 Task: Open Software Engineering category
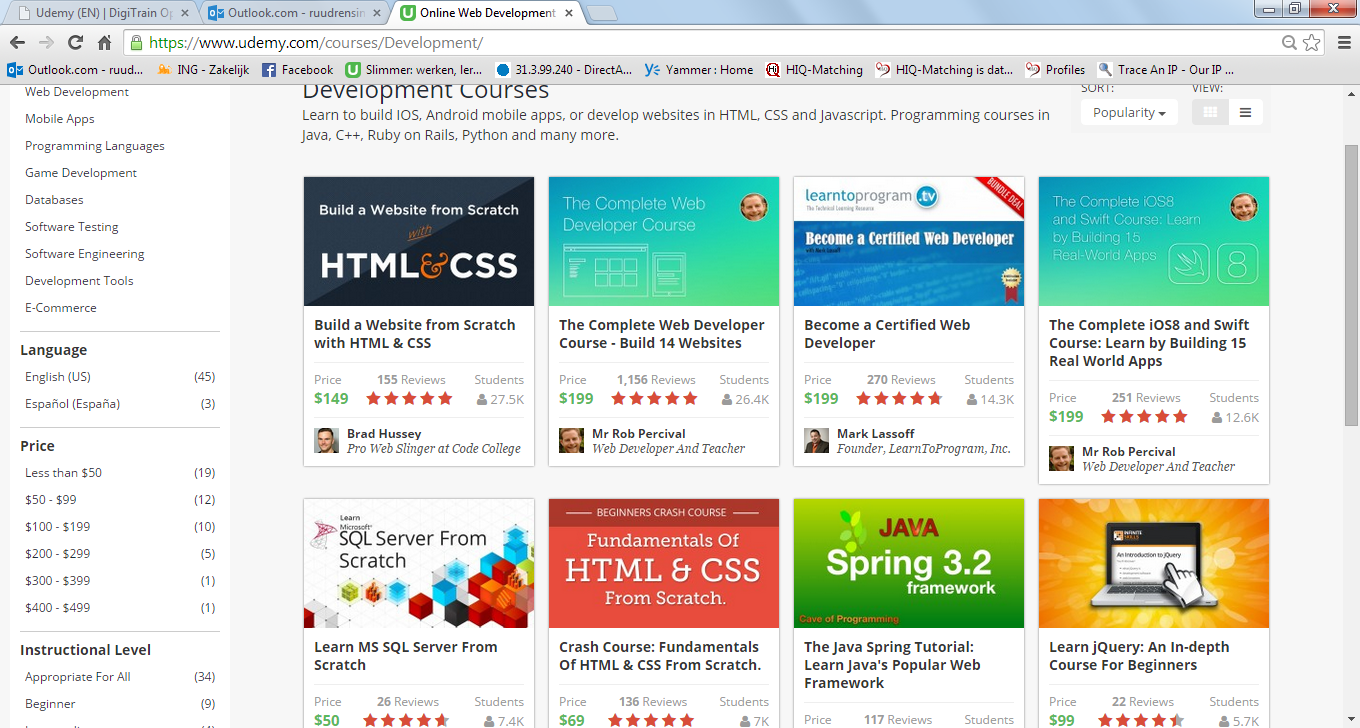click(85, 253)
